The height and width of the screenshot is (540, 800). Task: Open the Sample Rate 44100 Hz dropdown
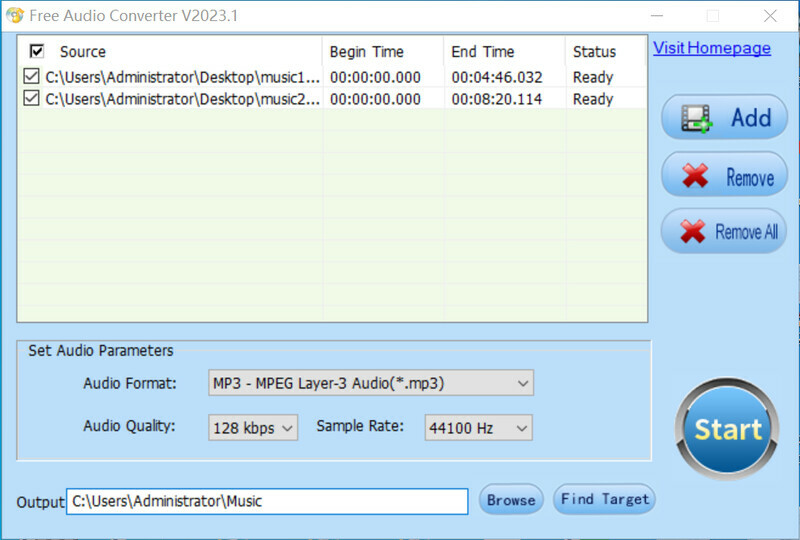point(479,427)
